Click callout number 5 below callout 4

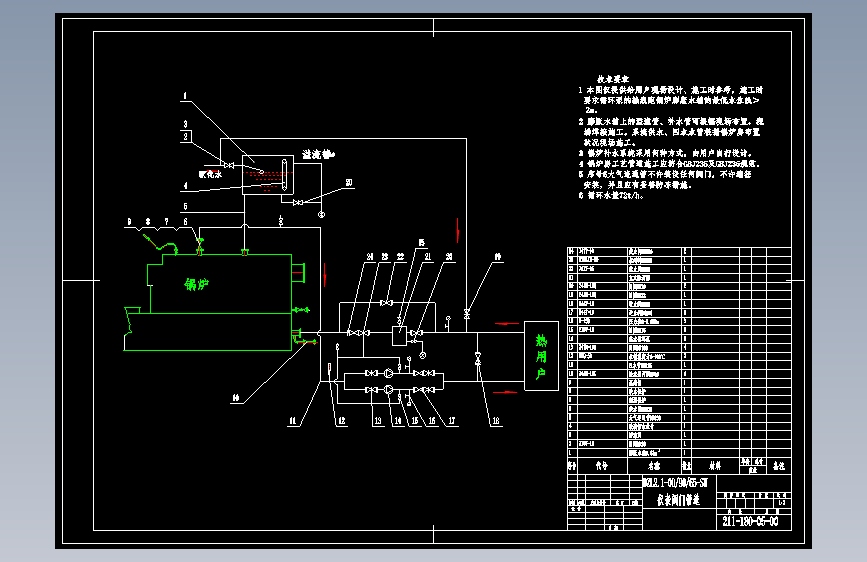pos(185,206)
